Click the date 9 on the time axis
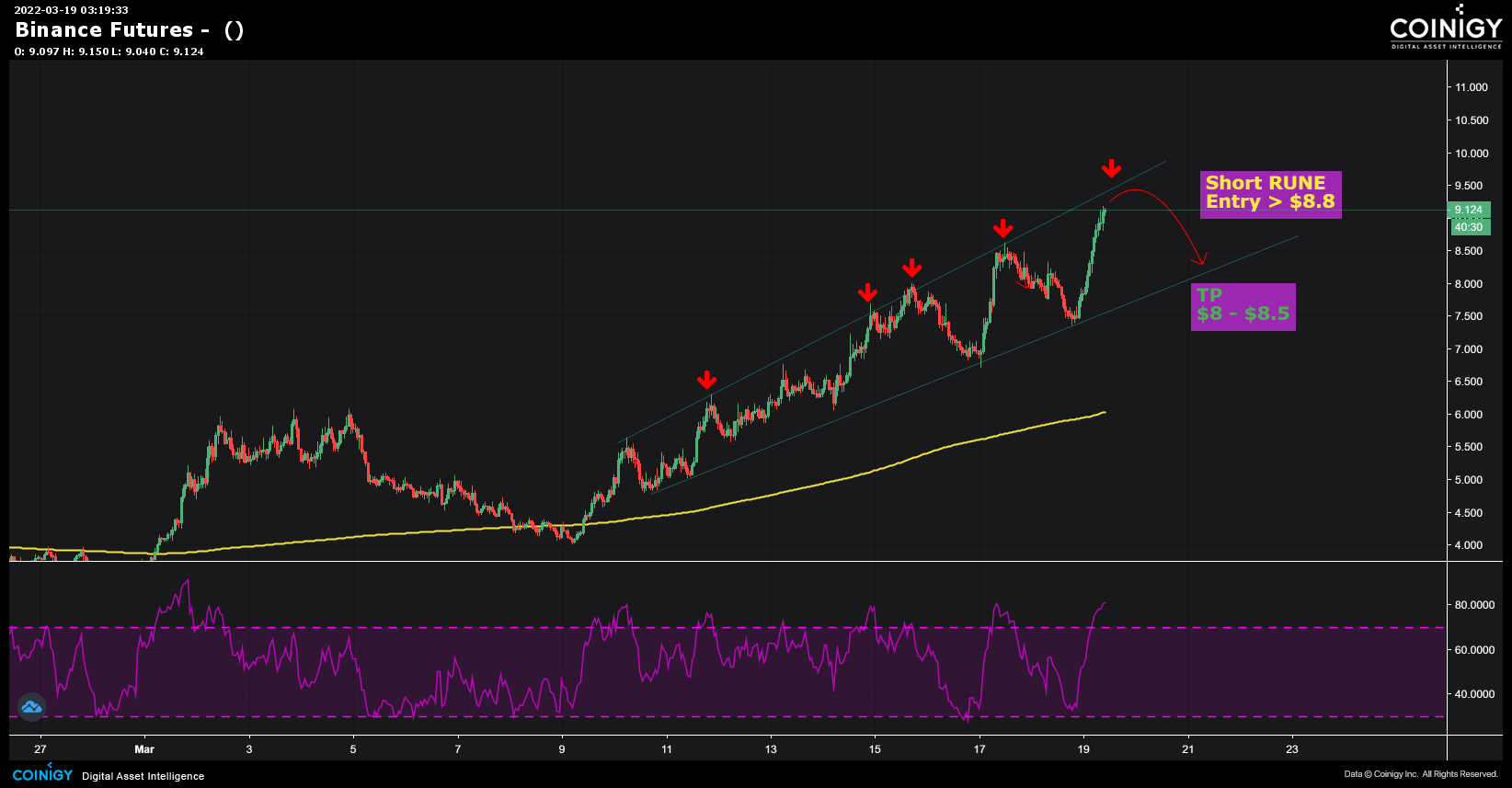The height and width of the screenshot is (788, 1512). click(562, 749)
